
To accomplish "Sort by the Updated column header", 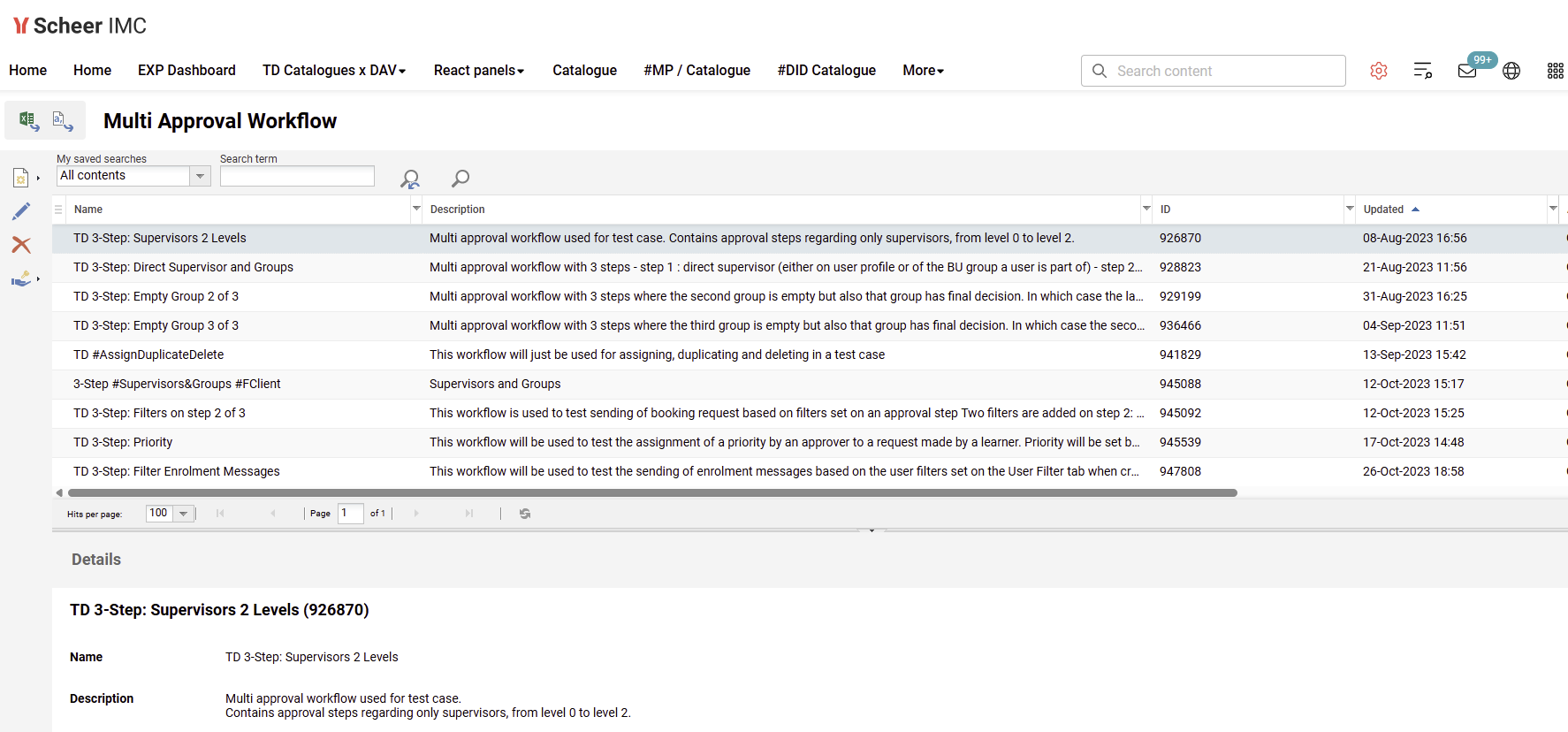I will click(x=1383, y=210).
